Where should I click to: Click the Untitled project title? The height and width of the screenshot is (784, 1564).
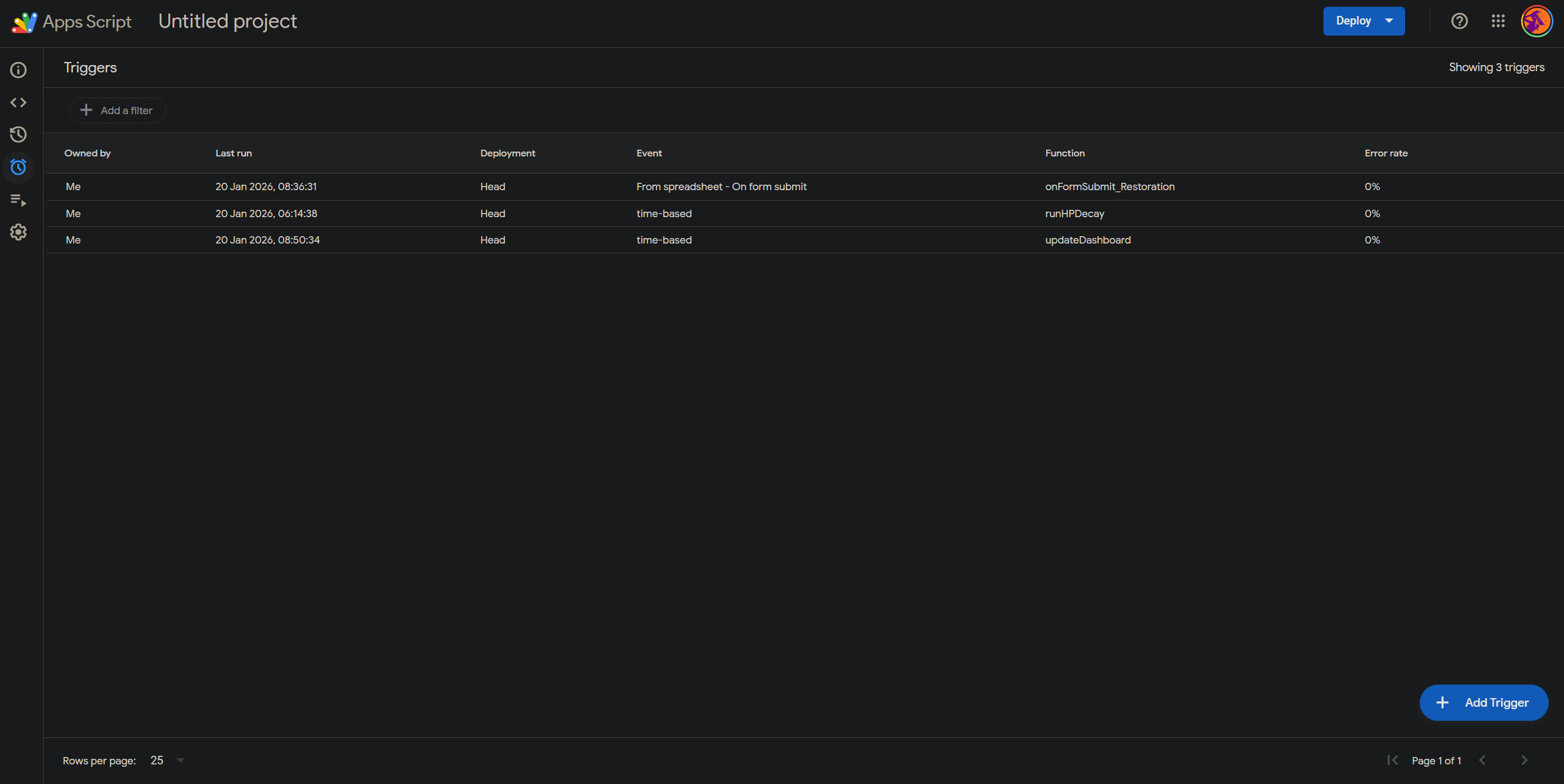tap(228, 21)
